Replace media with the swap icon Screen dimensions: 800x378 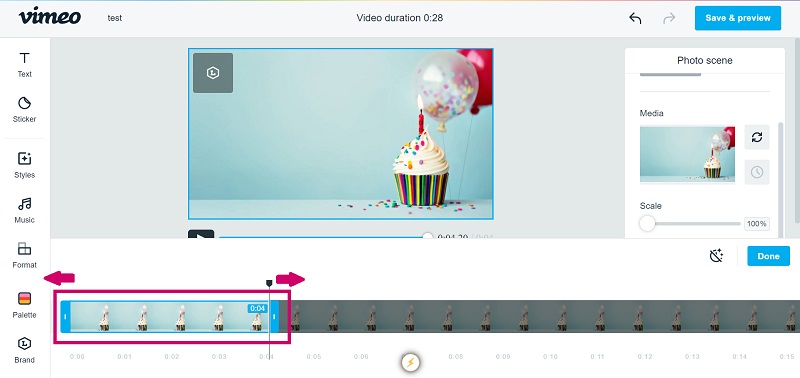(x=757, y=137)
